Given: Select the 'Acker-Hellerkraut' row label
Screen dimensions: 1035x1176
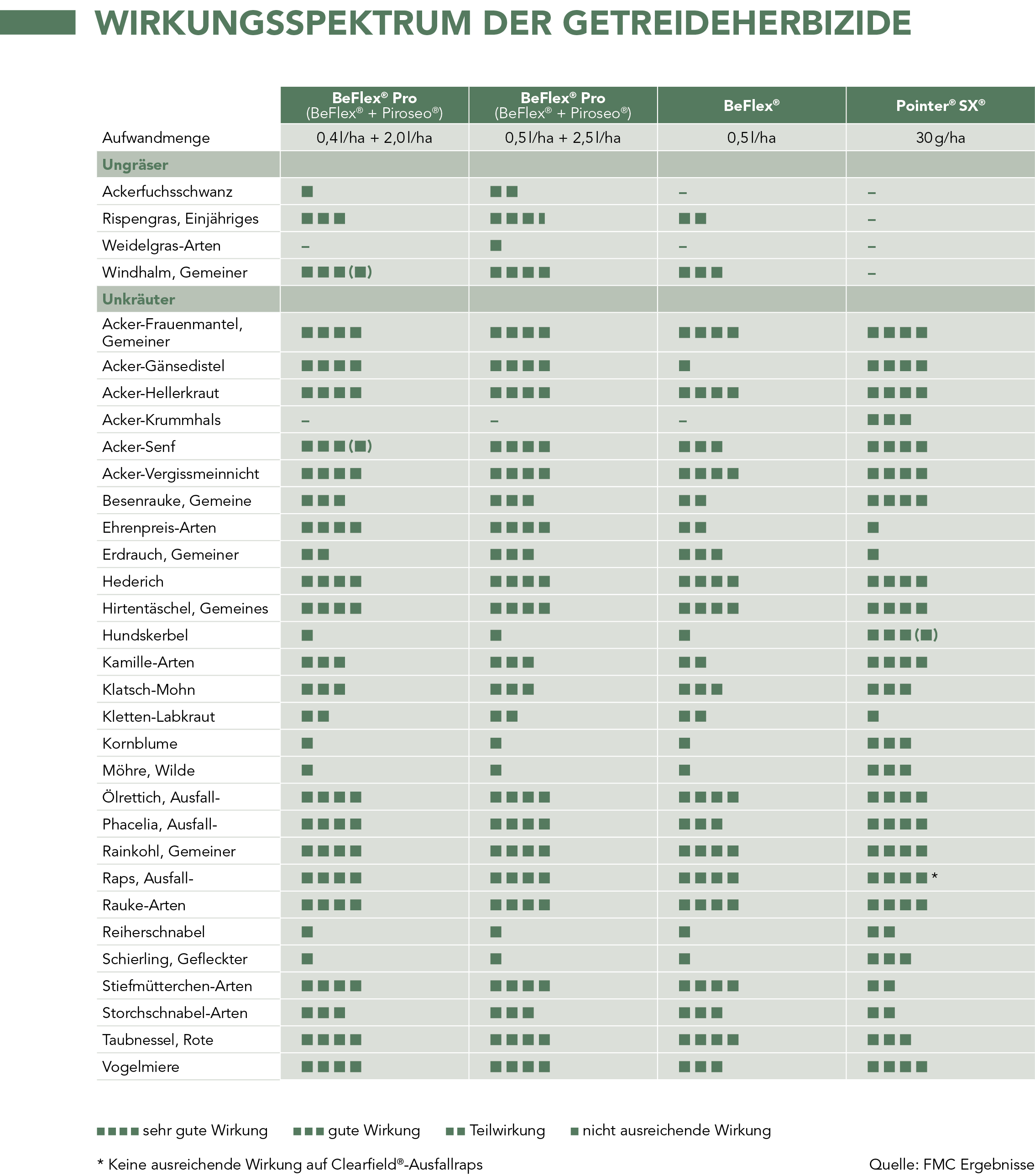Looking at the screenshot, I should 161,393.
